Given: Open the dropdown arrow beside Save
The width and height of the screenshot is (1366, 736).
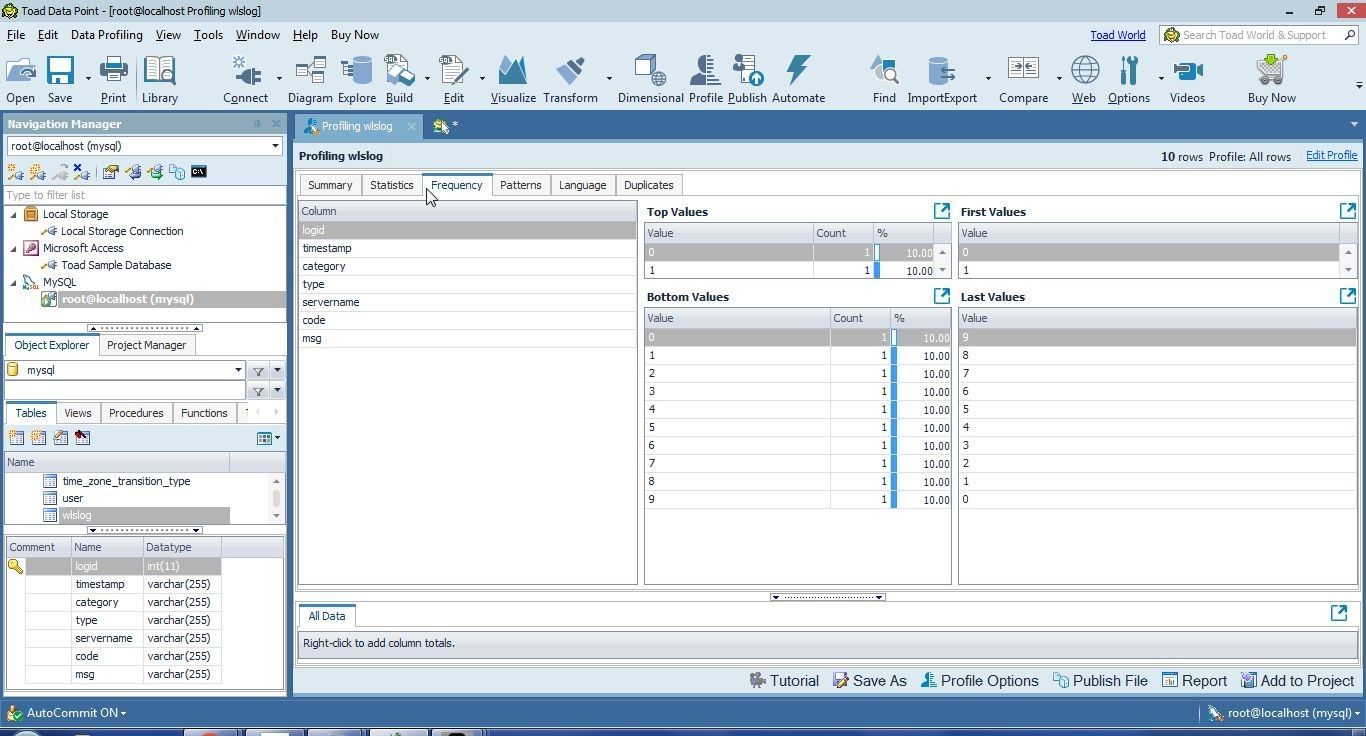Looking at the screenshot, I should point(88,78).
